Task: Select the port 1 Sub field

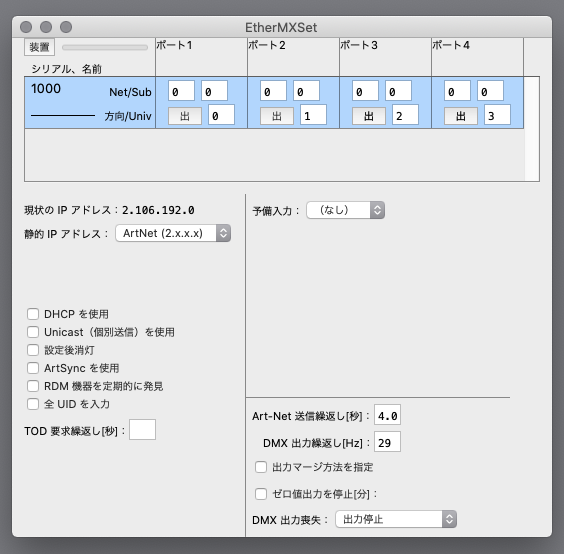Action: click(x=214, y=91)
